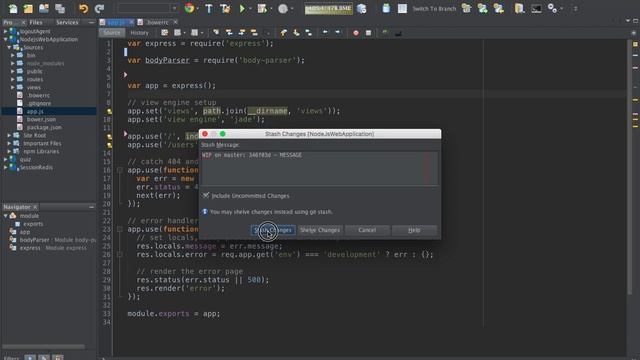Select package.json in the project tree
640x360 pixels.
point(44,127)
